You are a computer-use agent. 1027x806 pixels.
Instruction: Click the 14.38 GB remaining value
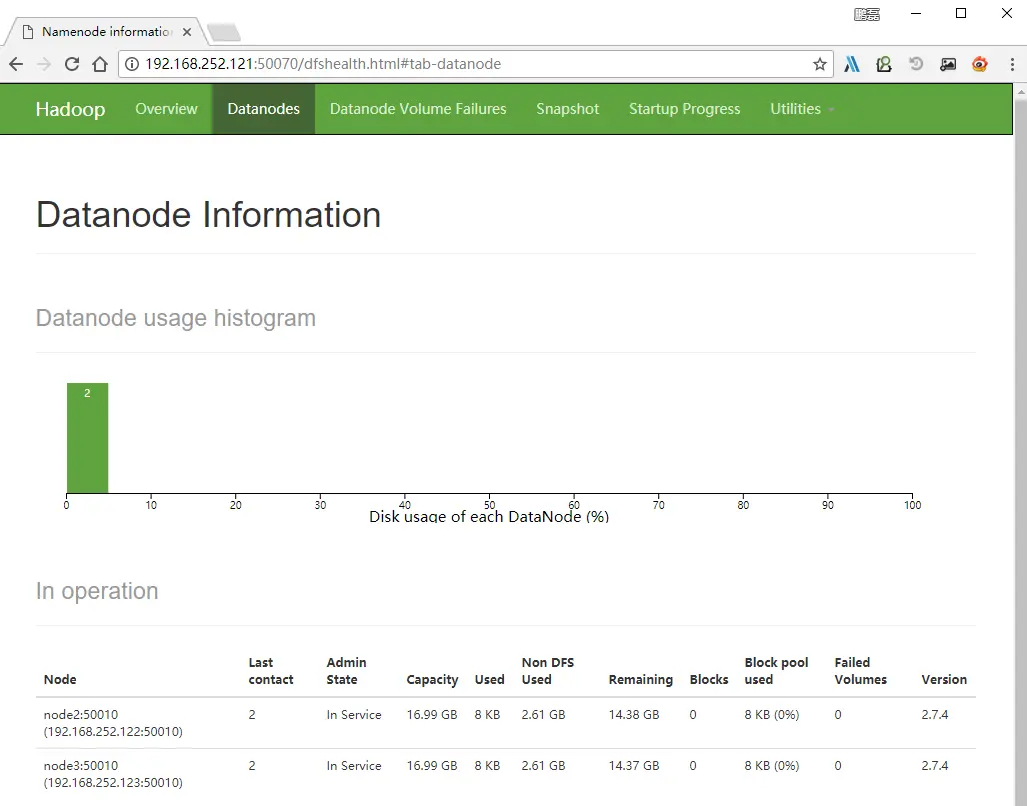[633, 714]
